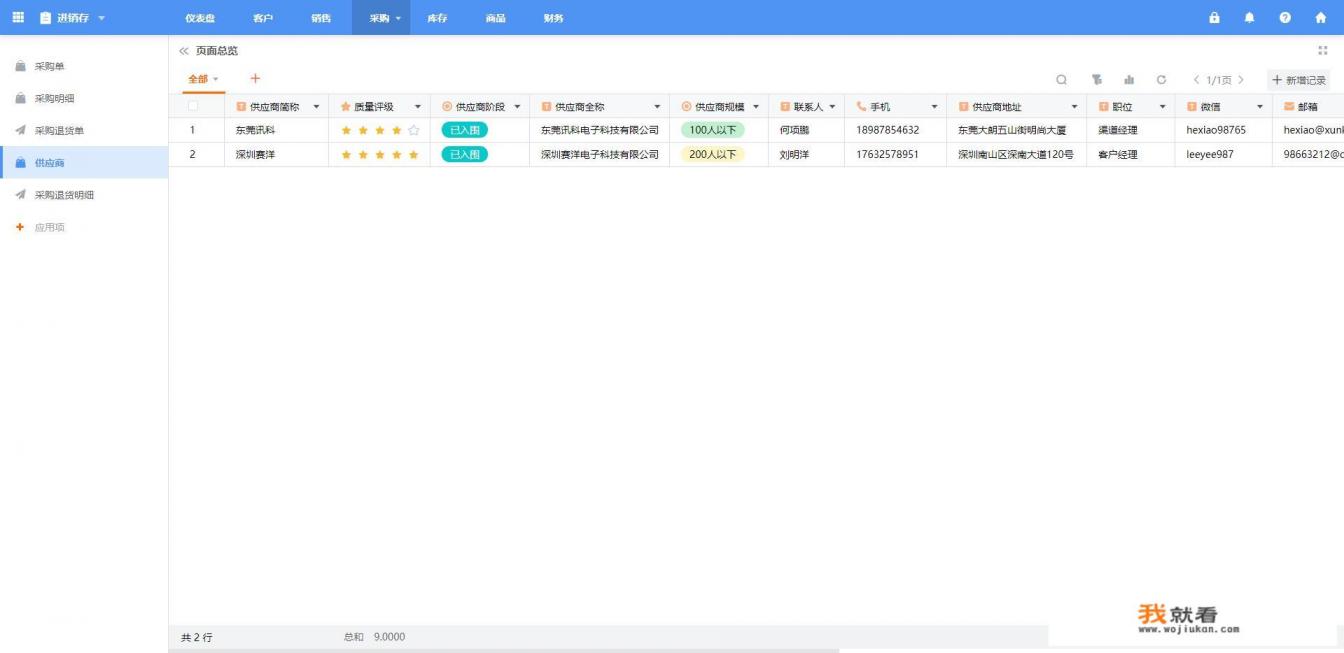Tick the select-all checkbox in table header

[x=193, y=106]
